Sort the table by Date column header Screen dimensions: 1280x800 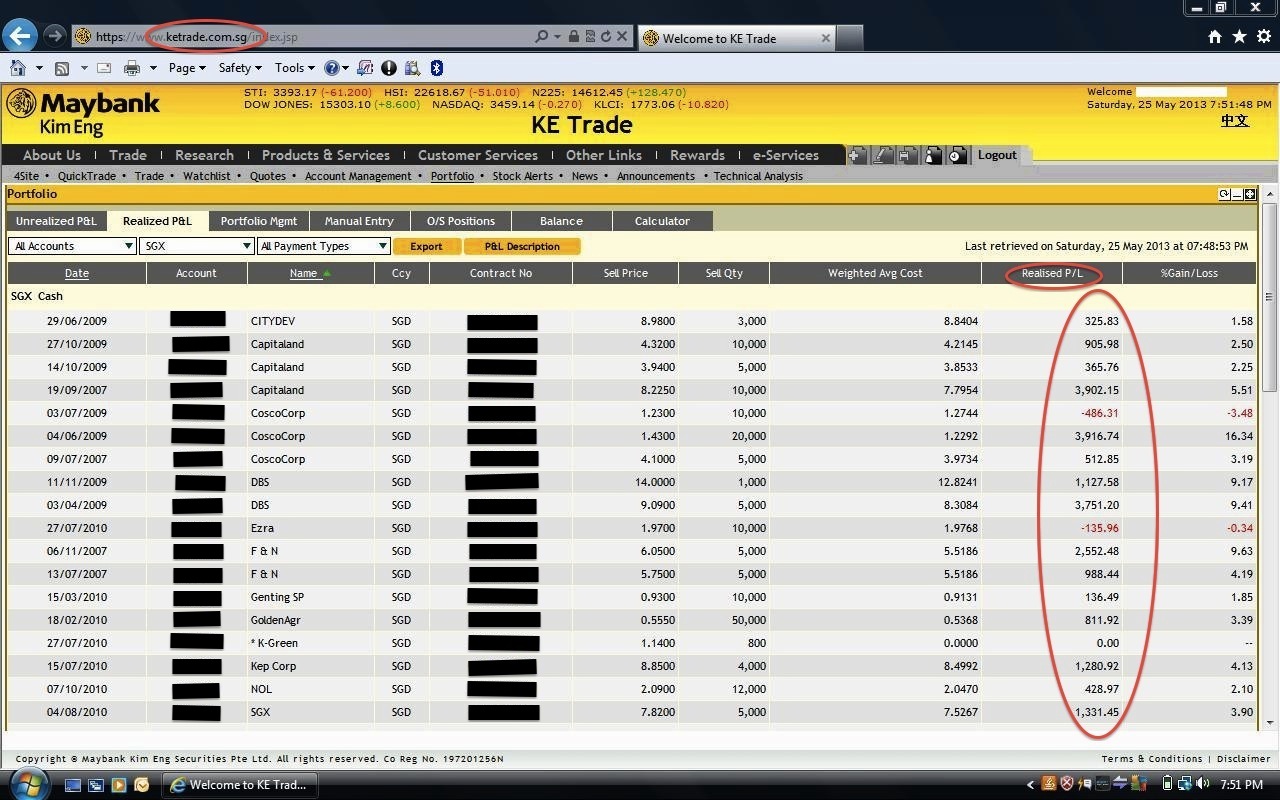[77, 273]
